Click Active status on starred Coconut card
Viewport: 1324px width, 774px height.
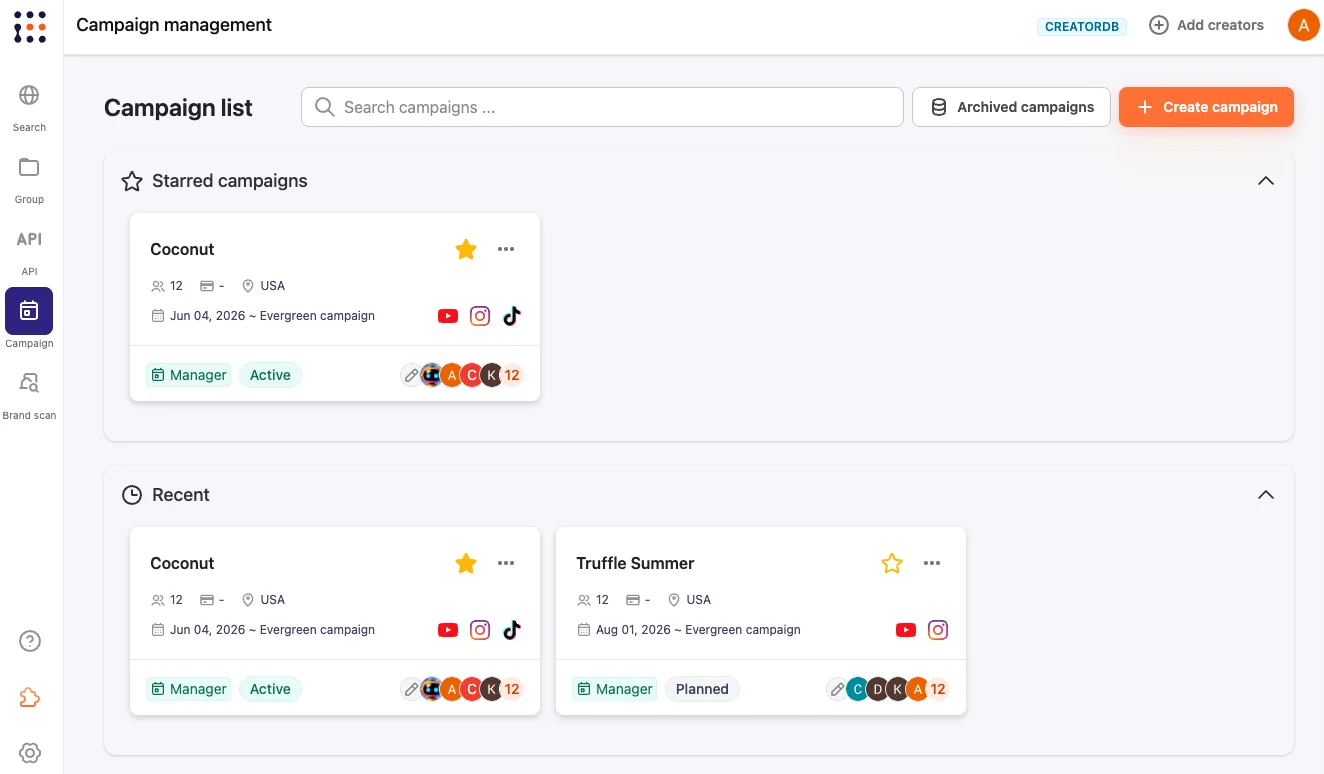click(270, 375)
